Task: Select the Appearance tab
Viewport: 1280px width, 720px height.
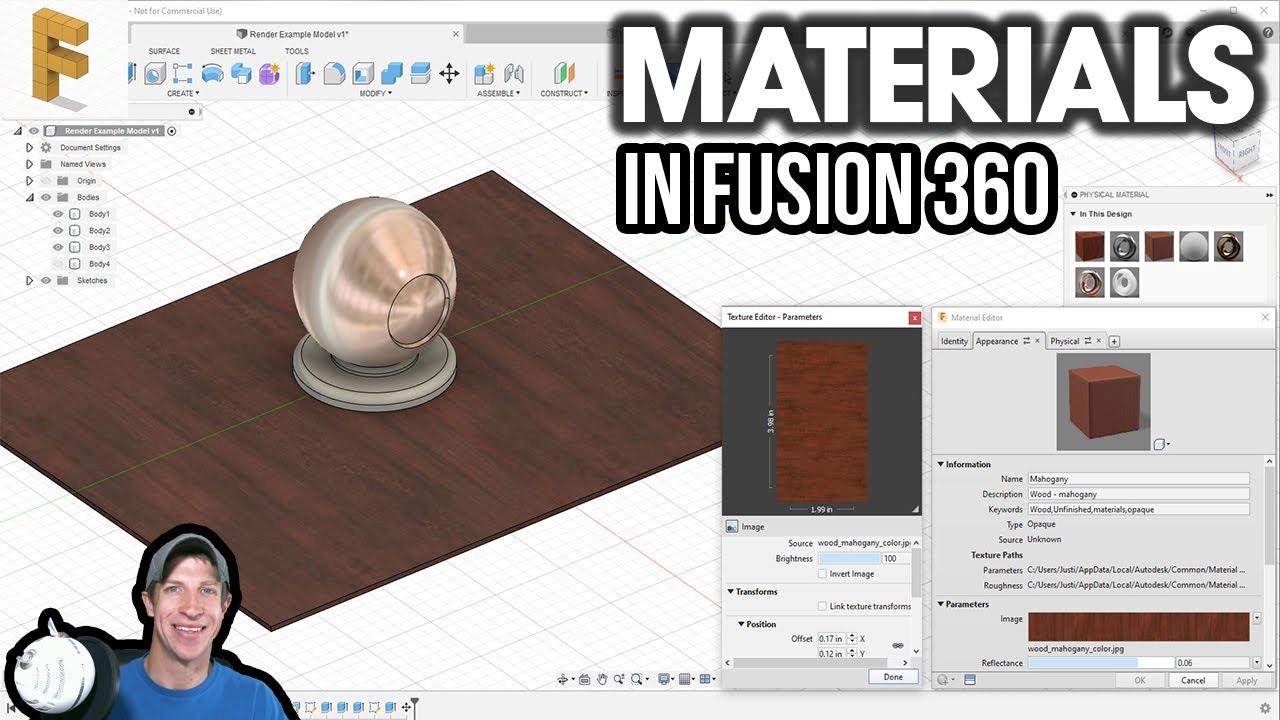Action: tap(997, 341)
